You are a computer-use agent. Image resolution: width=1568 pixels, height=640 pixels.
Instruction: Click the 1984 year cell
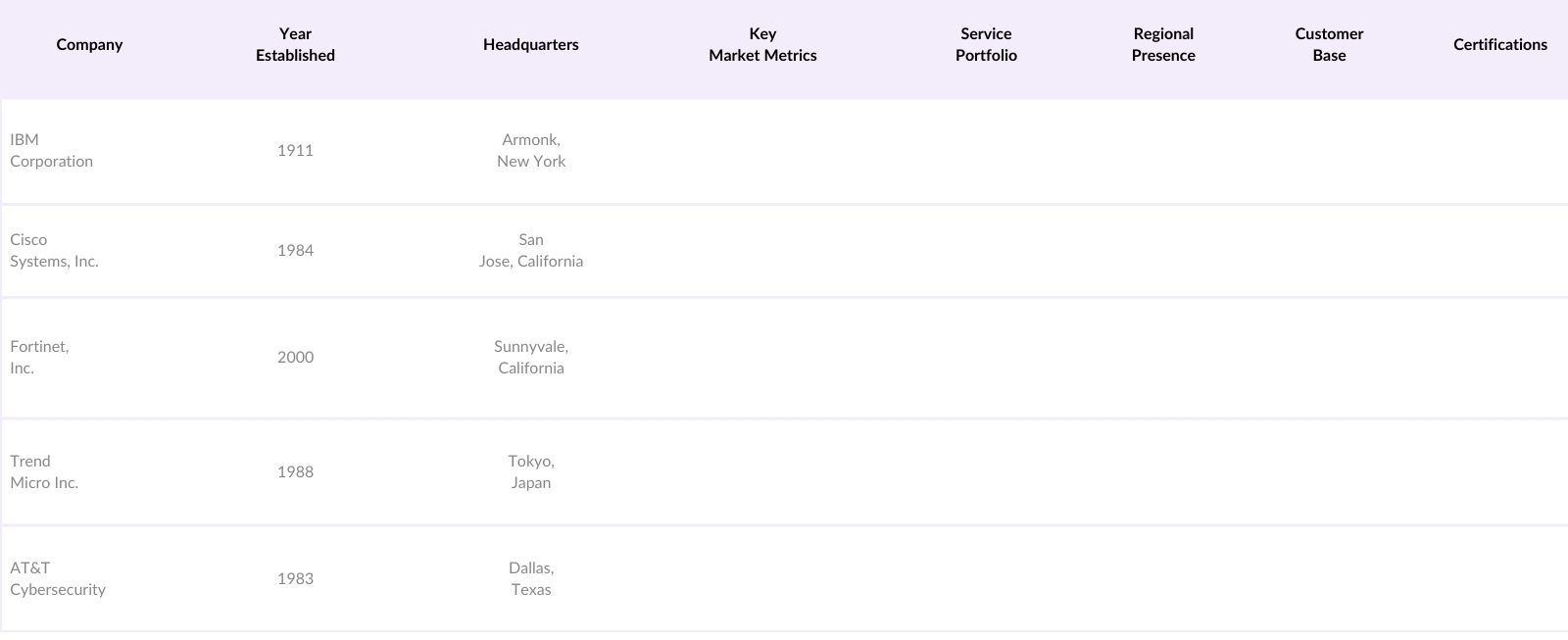pyautogui.click(x=295, y=251)
